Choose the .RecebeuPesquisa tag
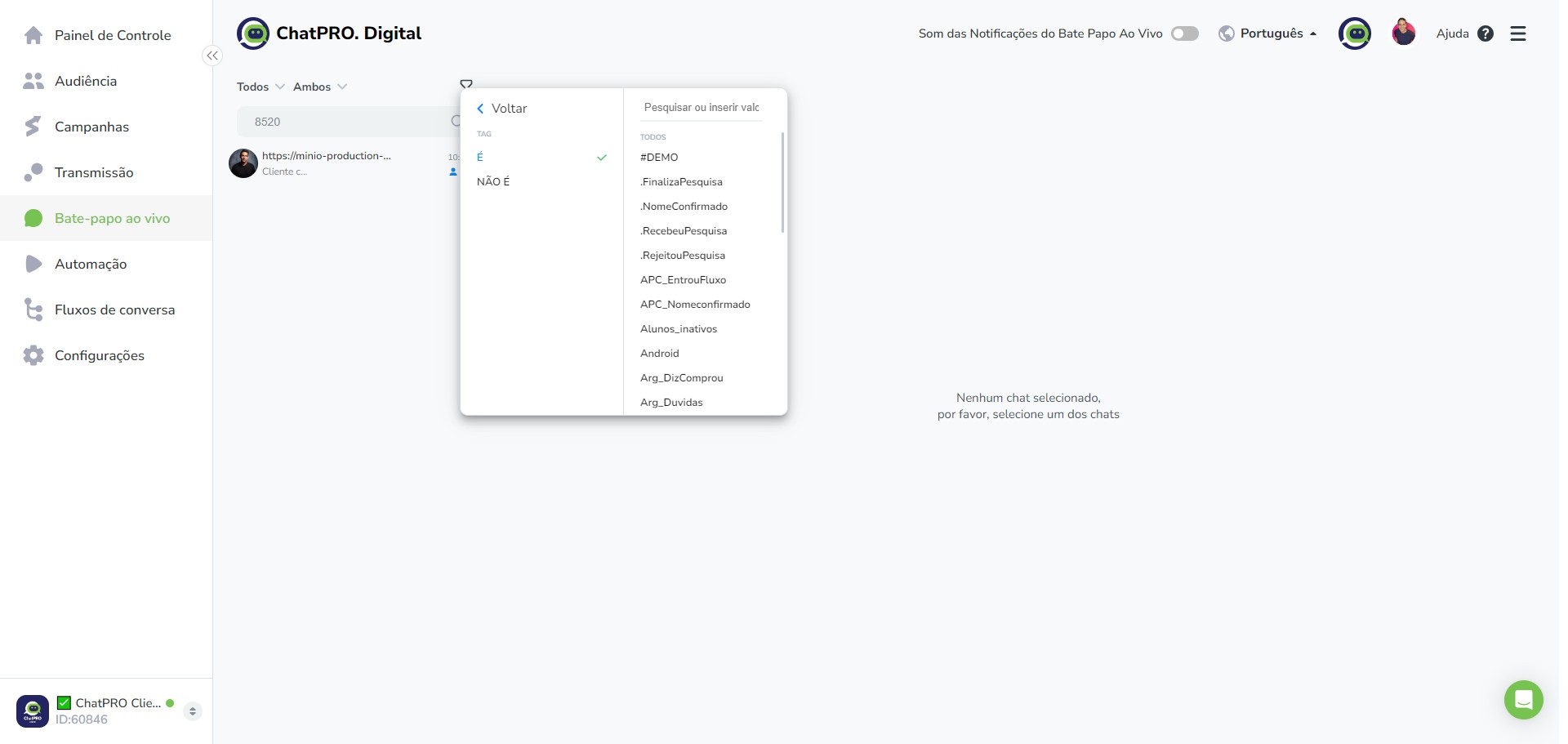 (684, 230)
